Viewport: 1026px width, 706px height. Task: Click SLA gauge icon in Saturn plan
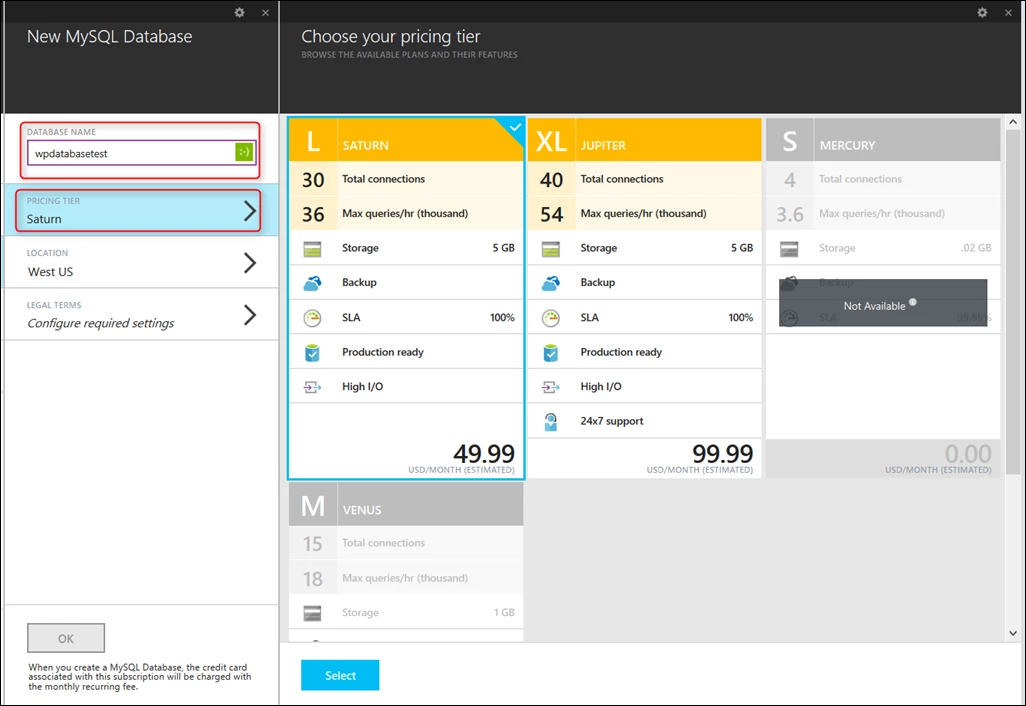(313, 318)
